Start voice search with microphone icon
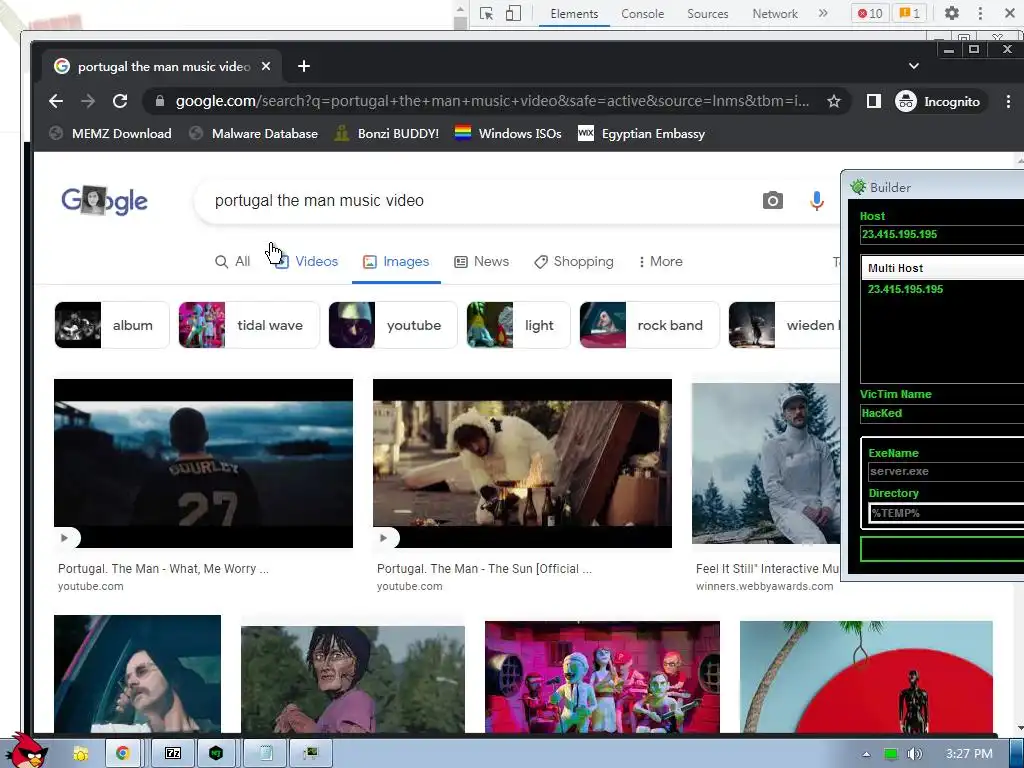 pos(816,200)
